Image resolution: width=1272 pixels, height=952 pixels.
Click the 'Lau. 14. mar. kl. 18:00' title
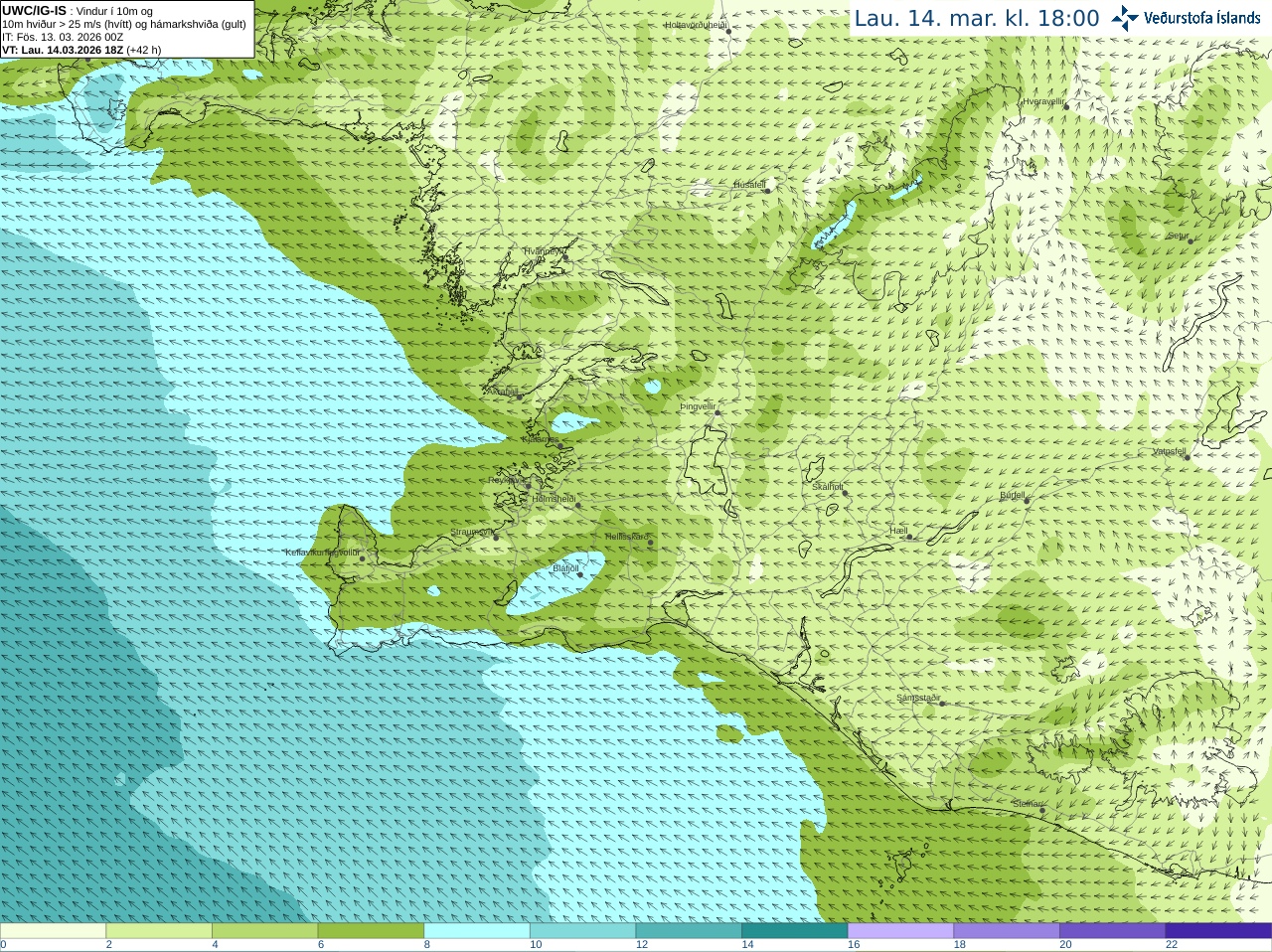(977, 18)
